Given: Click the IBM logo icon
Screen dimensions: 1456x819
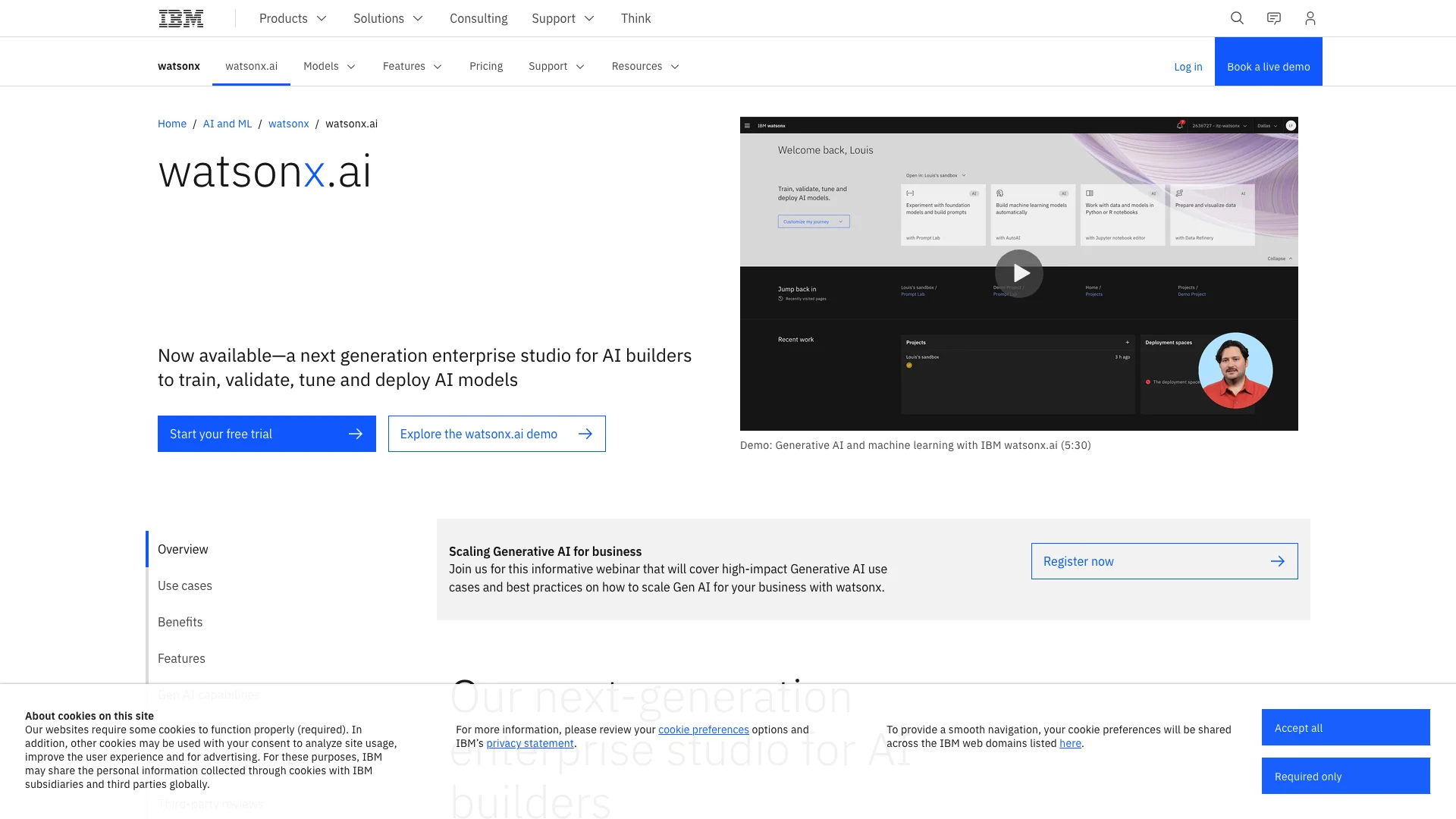Looking at the screenshot, I should 181,18.
